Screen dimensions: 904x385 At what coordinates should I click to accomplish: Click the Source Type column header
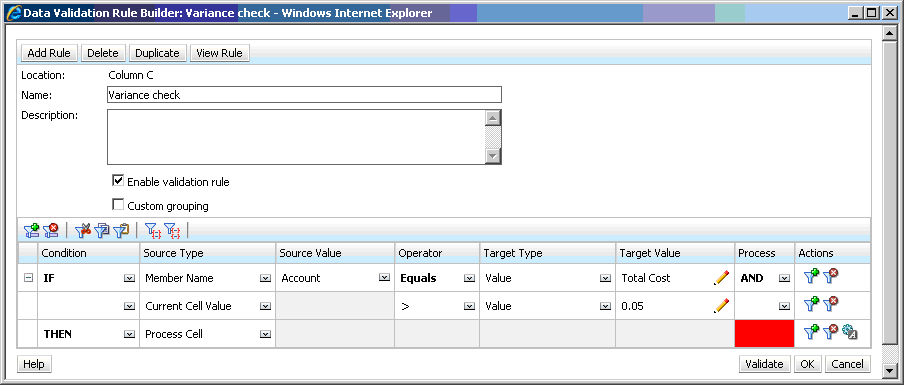(208, 253)
